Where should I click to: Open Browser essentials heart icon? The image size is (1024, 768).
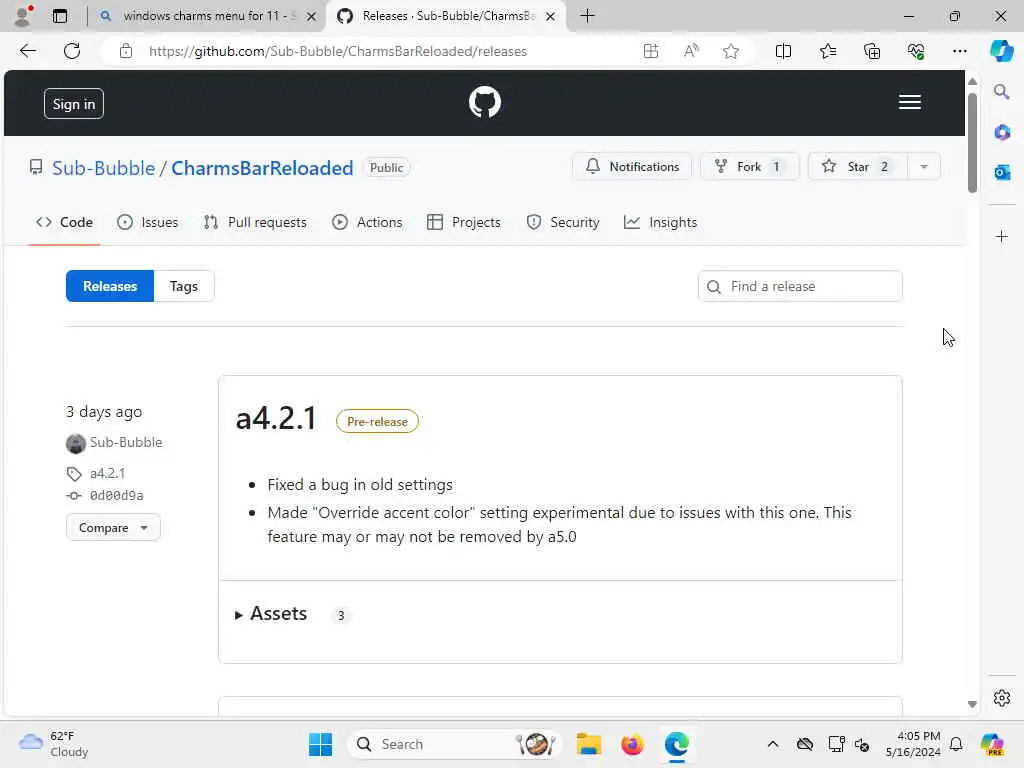coord(916,51)
